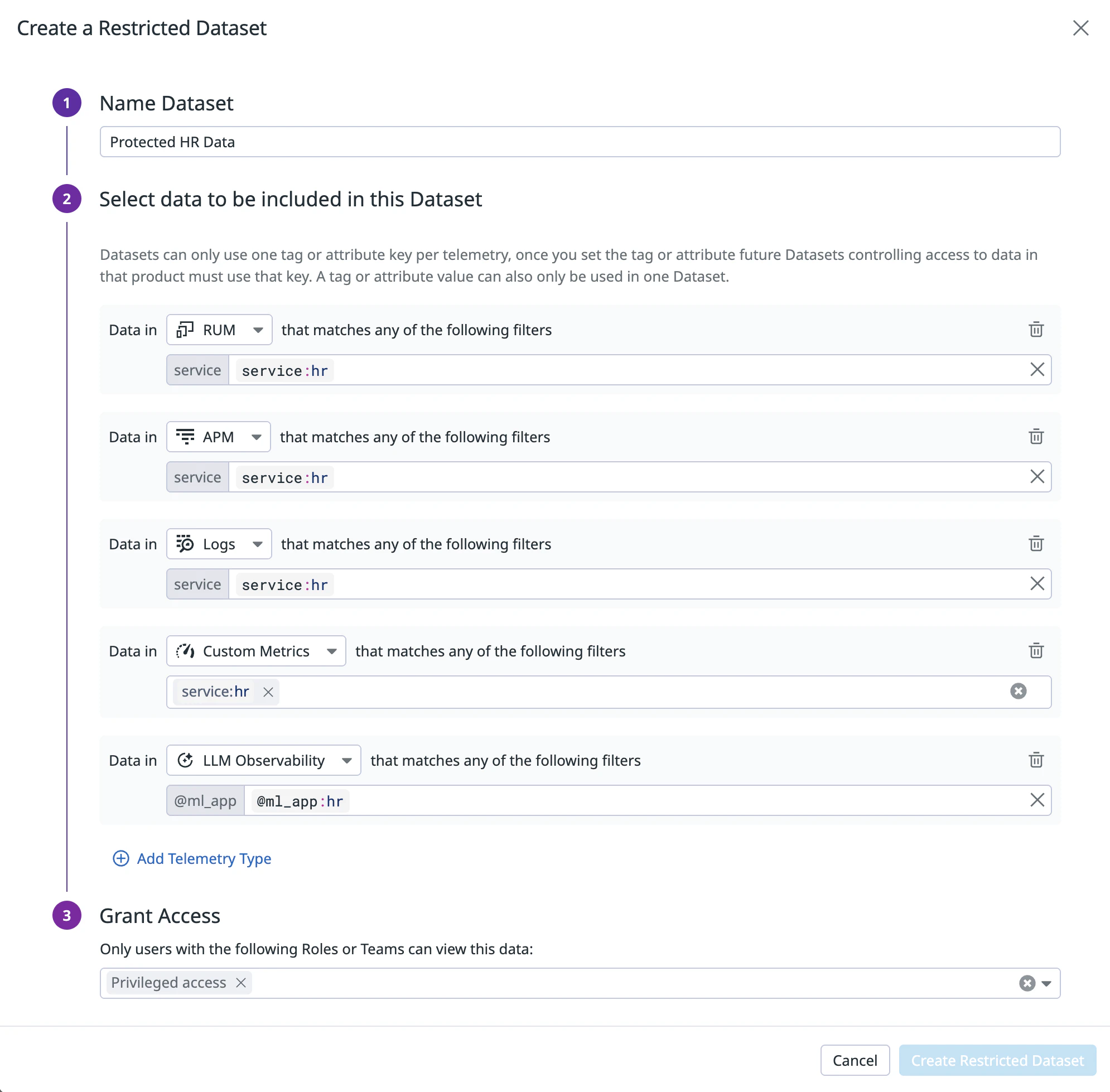The height and width of the screenshot is (1092, 1110).
Task: Remove the Privileged access role chip
Action: tap(241, 983)
